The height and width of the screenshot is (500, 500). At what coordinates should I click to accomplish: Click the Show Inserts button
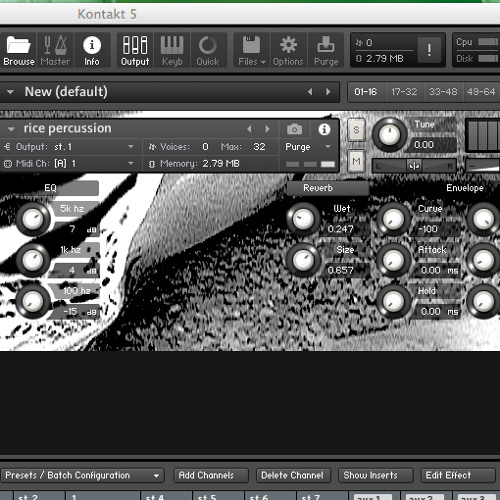375,475
